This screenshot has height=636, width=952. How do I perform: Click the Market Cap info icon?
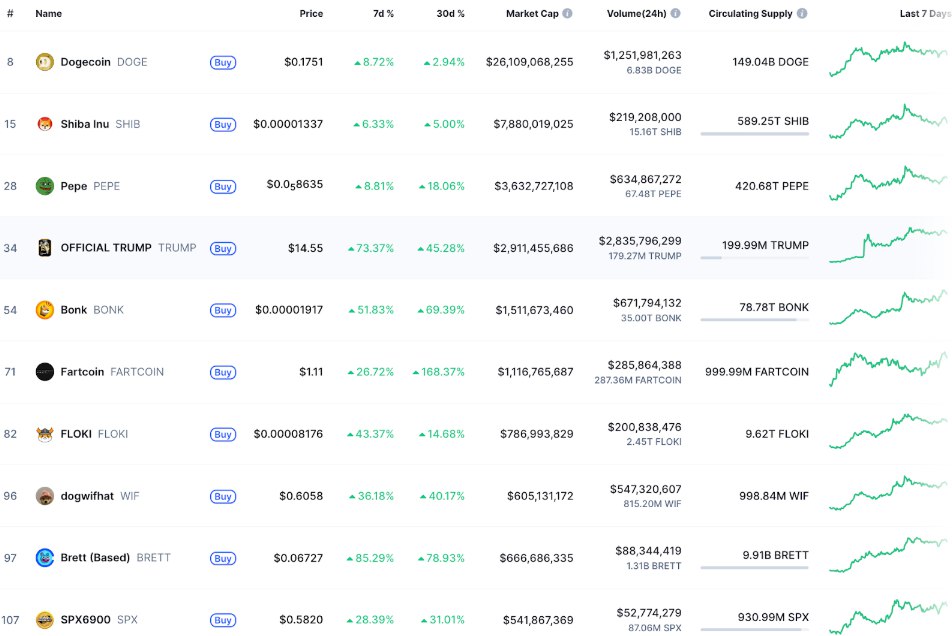pos(567,13)
